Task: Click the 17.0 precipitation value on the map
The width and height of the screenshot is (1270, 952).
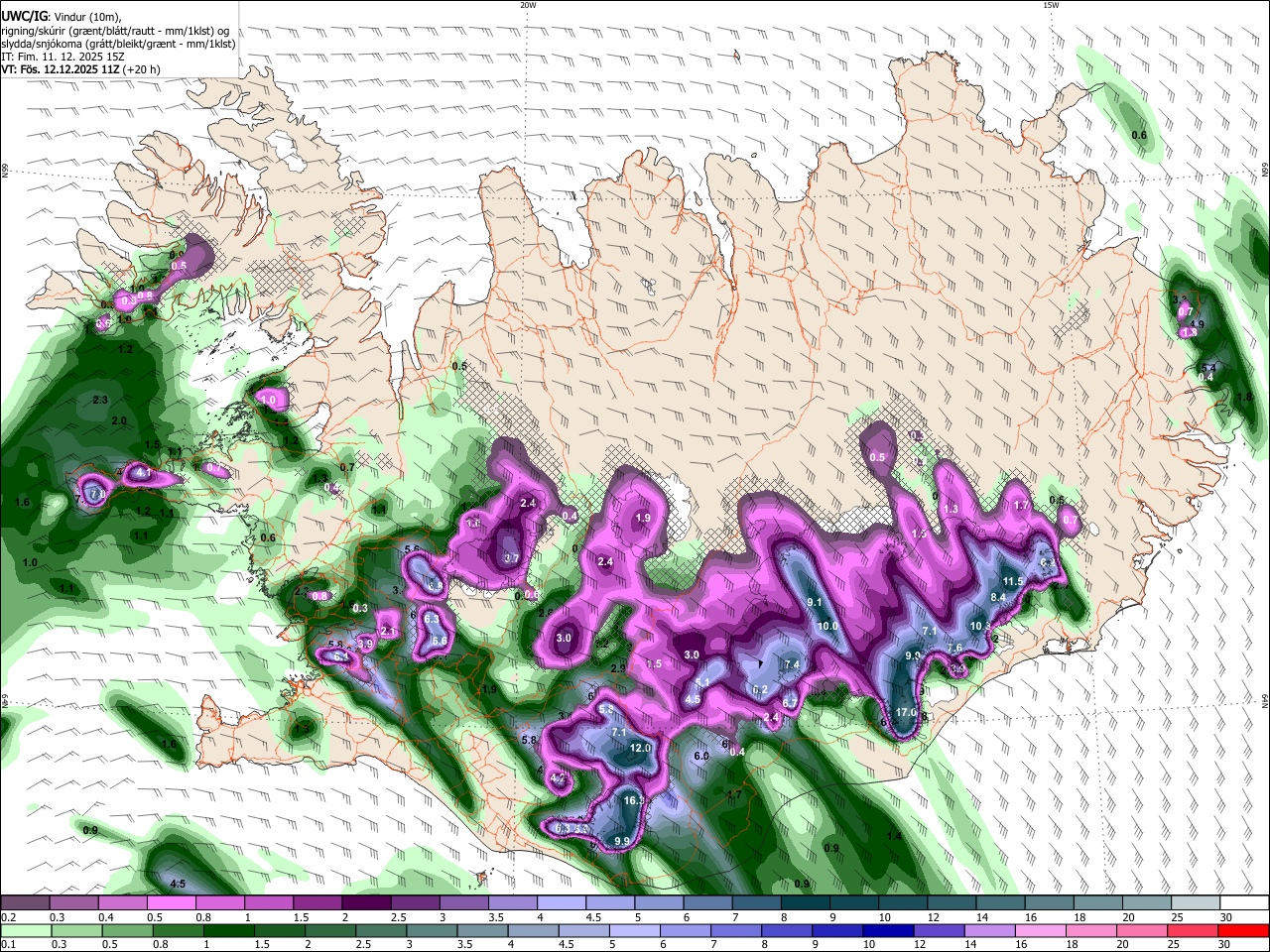Action: click(907, 713)
